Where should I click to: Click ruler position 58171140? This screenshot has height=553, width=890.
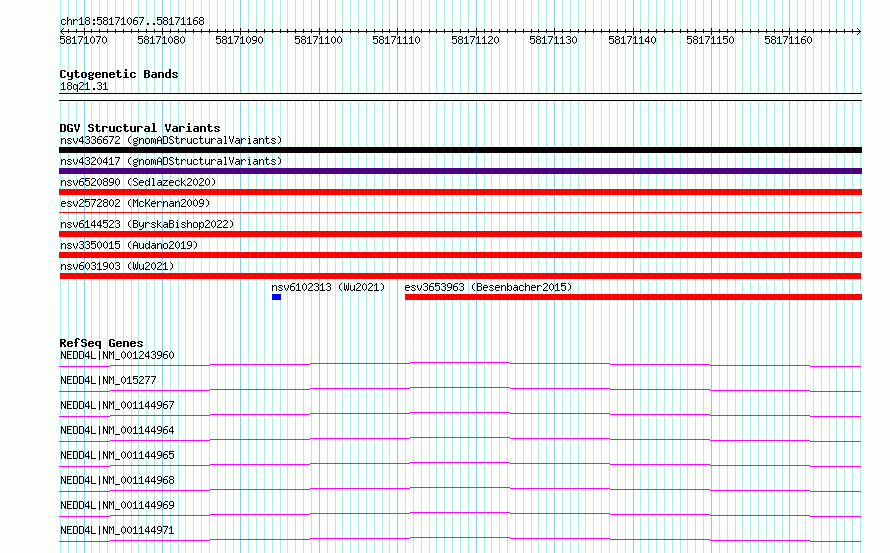[x=632, y=40]
